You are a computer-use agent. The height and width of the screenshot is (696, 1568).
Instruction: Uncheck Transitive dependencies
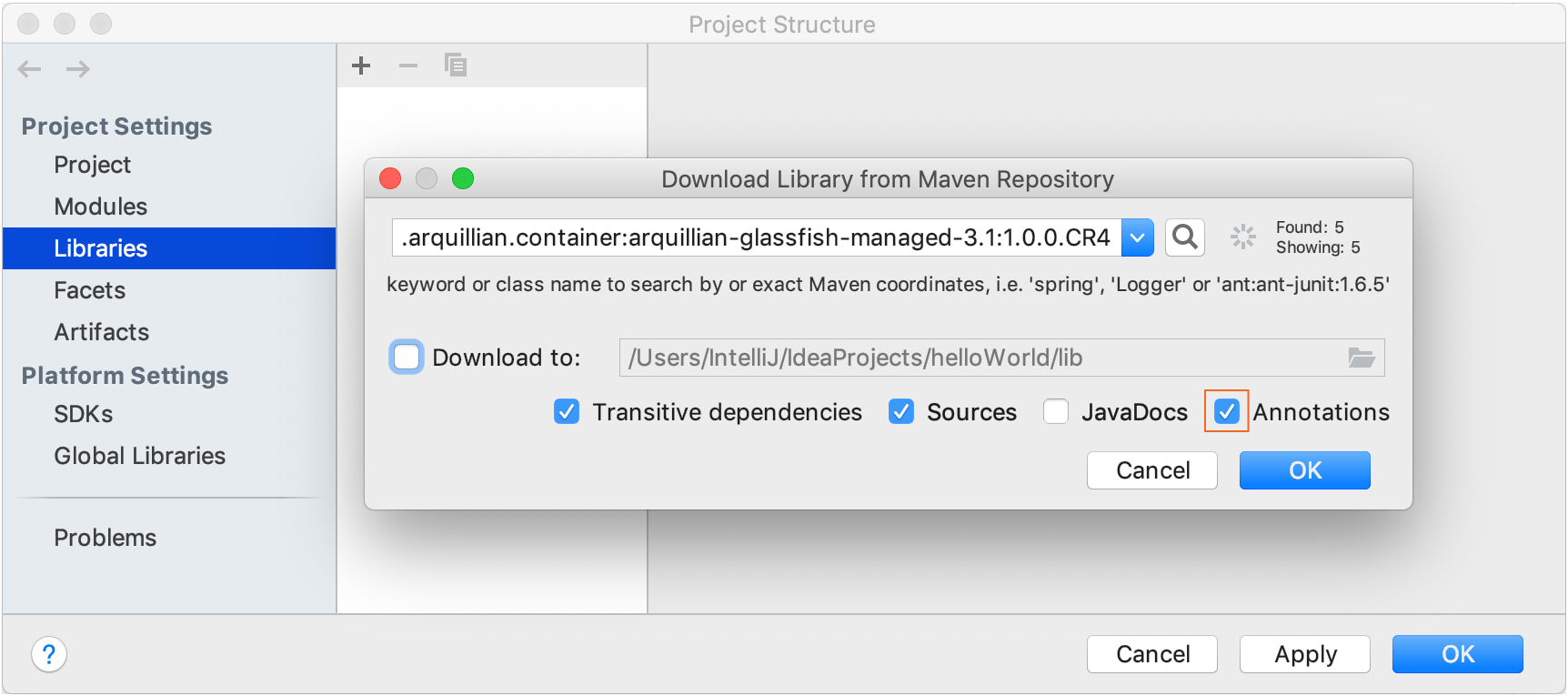tap(567, 412)
